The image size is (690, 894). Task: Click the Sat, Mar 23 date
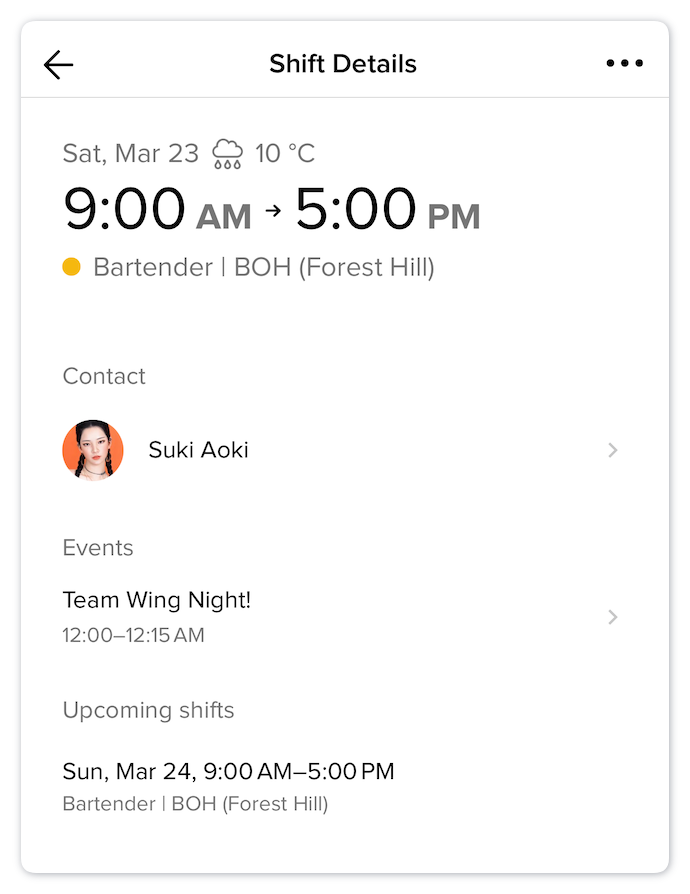point(131,153)
